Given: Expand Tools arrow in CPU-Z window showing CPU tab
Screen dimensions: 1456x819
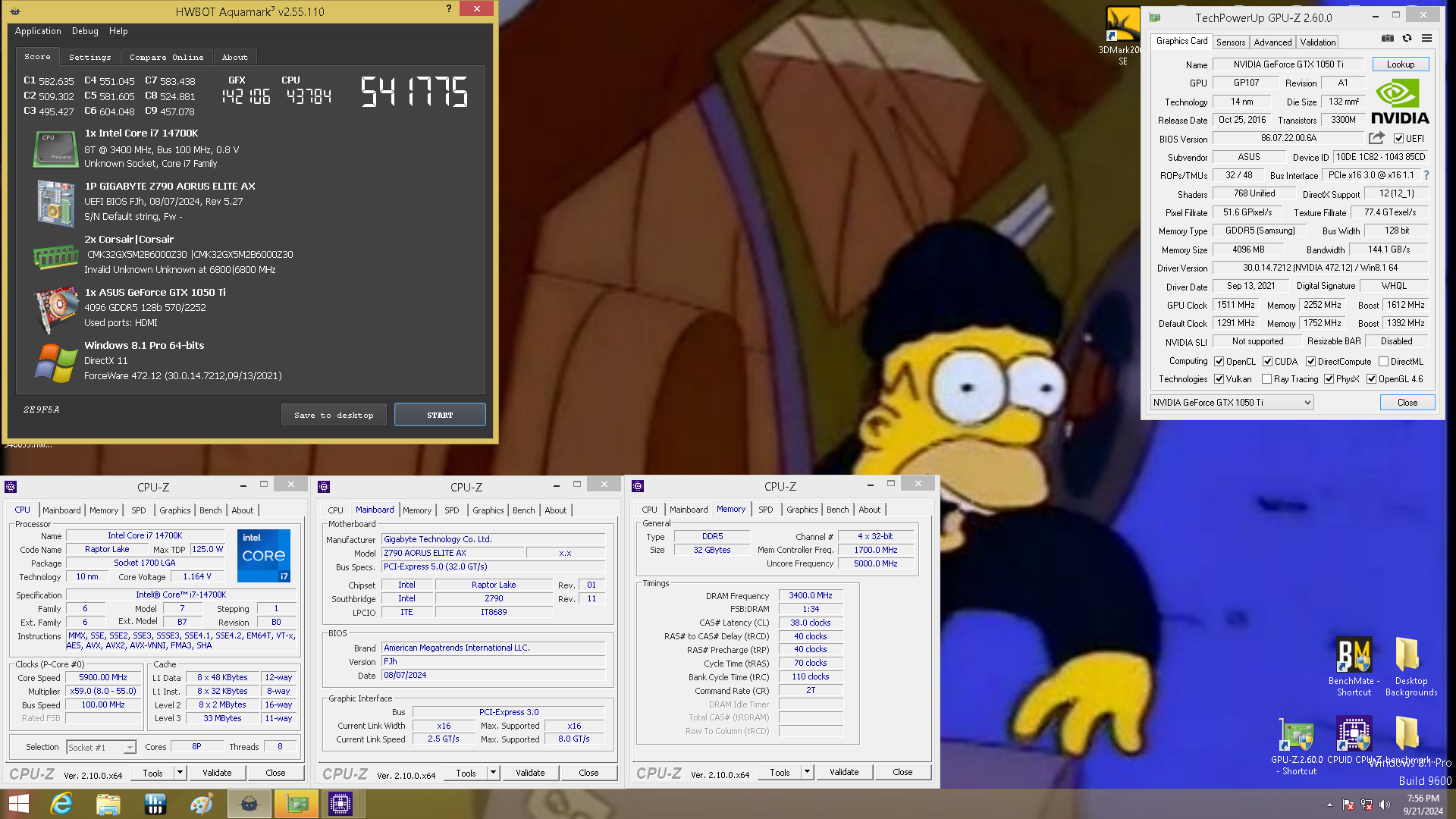Looking at the screenshot, I should (x=180, y=773).
